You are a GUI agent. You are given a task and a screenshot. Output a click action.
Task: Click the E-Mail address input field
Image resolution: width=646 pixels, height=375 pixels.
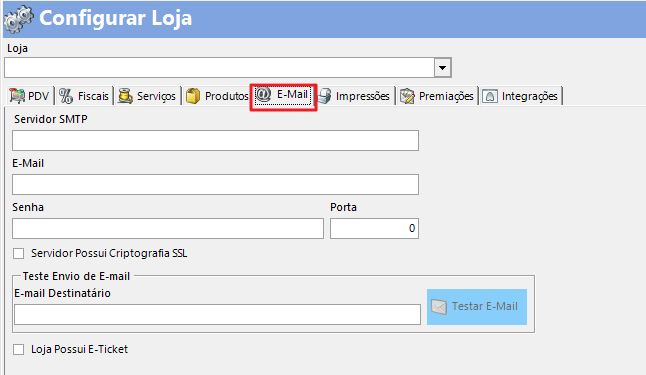pos(215,184)
